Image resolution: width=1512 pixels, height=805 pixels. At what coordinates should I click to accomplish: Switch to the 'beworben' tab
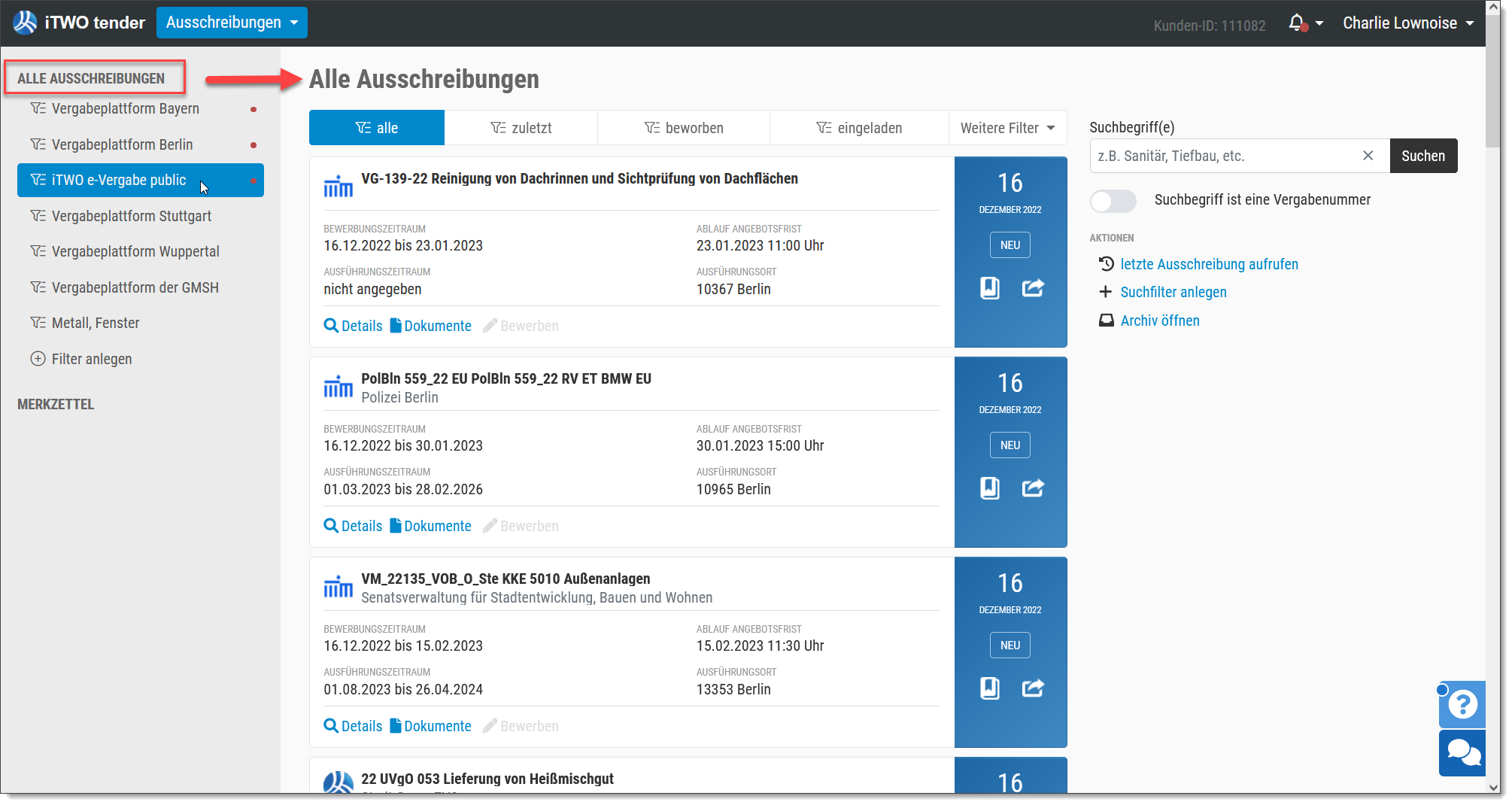(684, 128)
